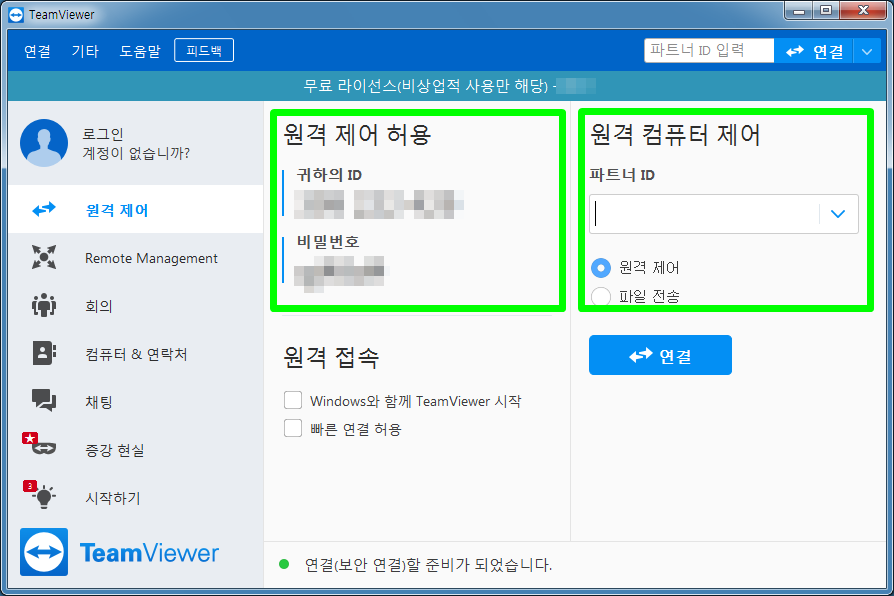Open the 시작하기 section
The image size is (894, 596).
click(x=136, y=497)
